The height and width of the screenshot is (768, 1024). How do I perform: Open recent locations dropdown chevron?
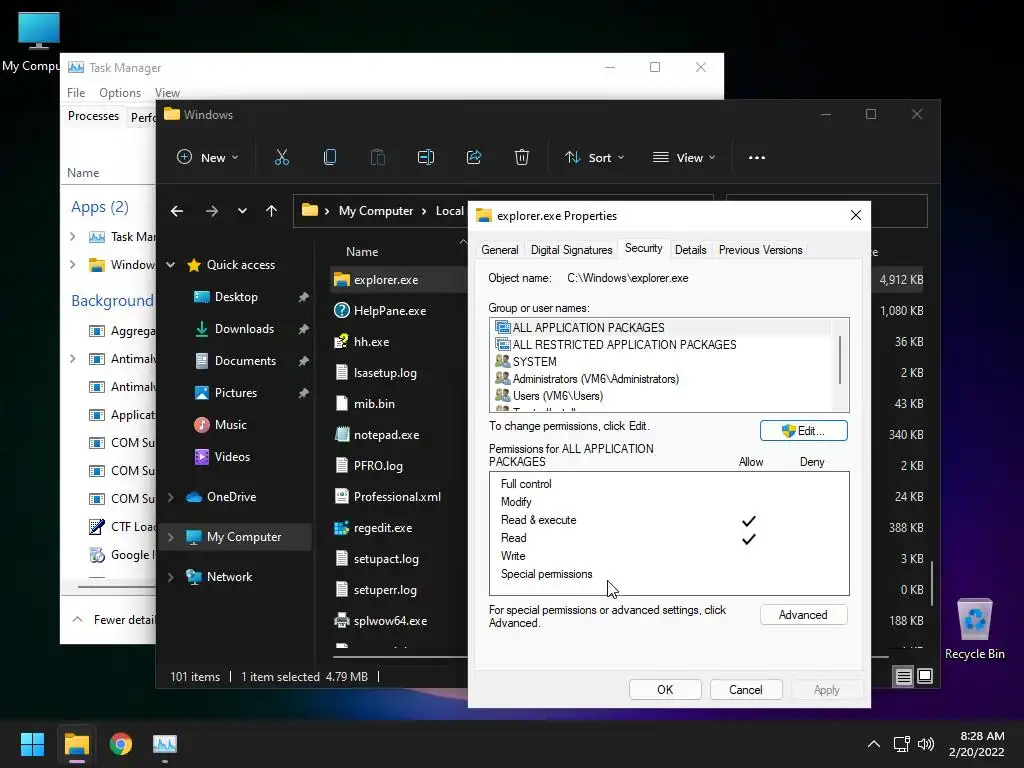(242, 211)
